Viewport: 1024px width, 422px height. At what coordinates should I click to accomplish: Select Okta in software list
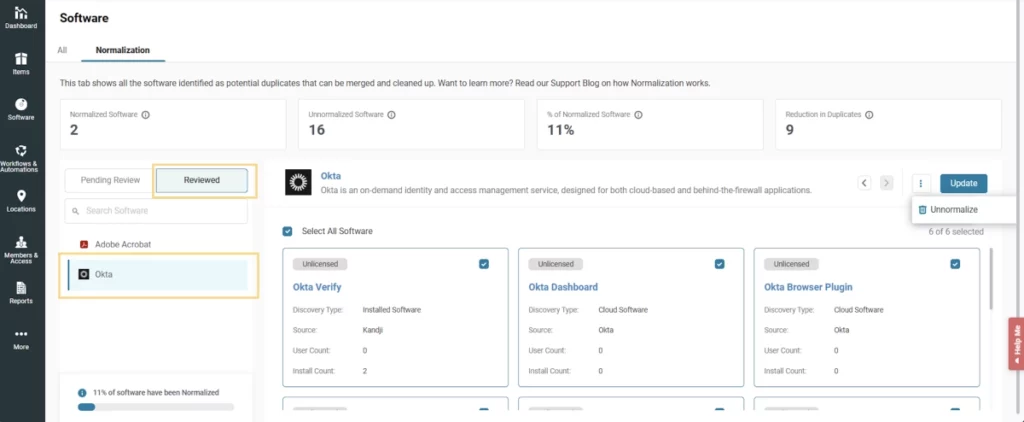point(157,274)
